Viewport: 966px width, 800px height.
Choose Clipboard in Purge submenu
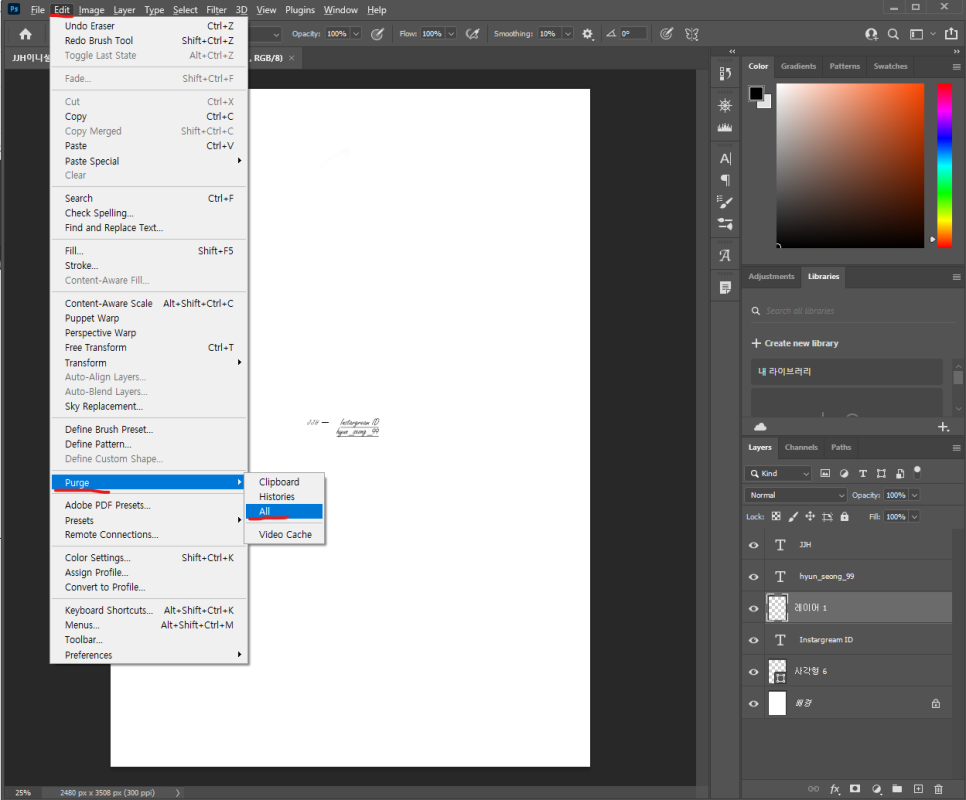tap(284, 482)
